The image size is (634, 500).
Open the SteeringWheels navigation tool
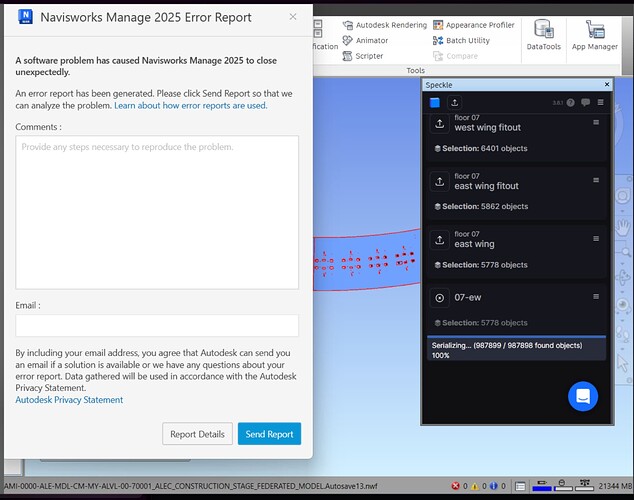pyautogui.click(x=623, y=196)
